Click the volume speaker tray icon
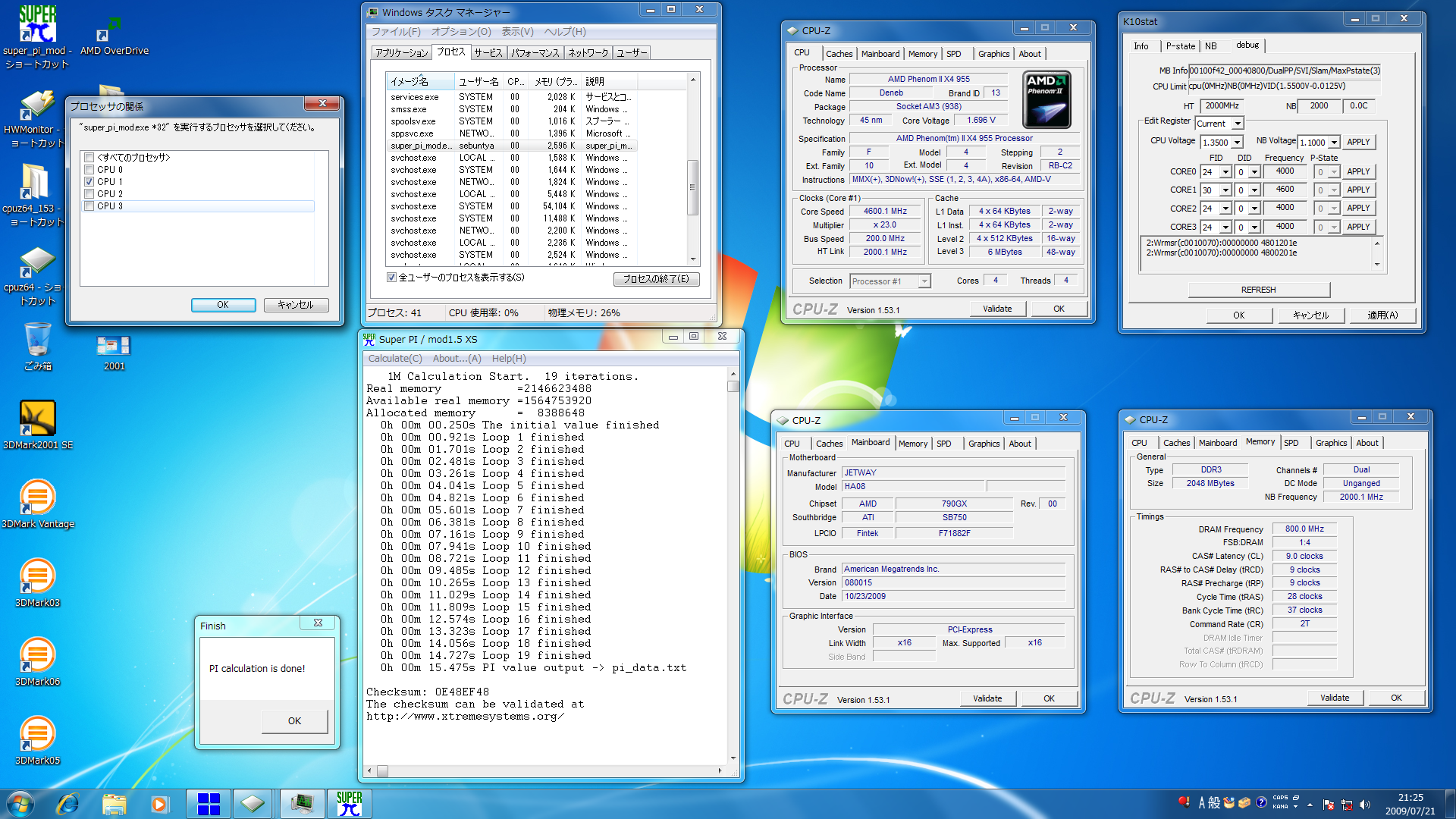The image size is (1456, 819). 1365,805
